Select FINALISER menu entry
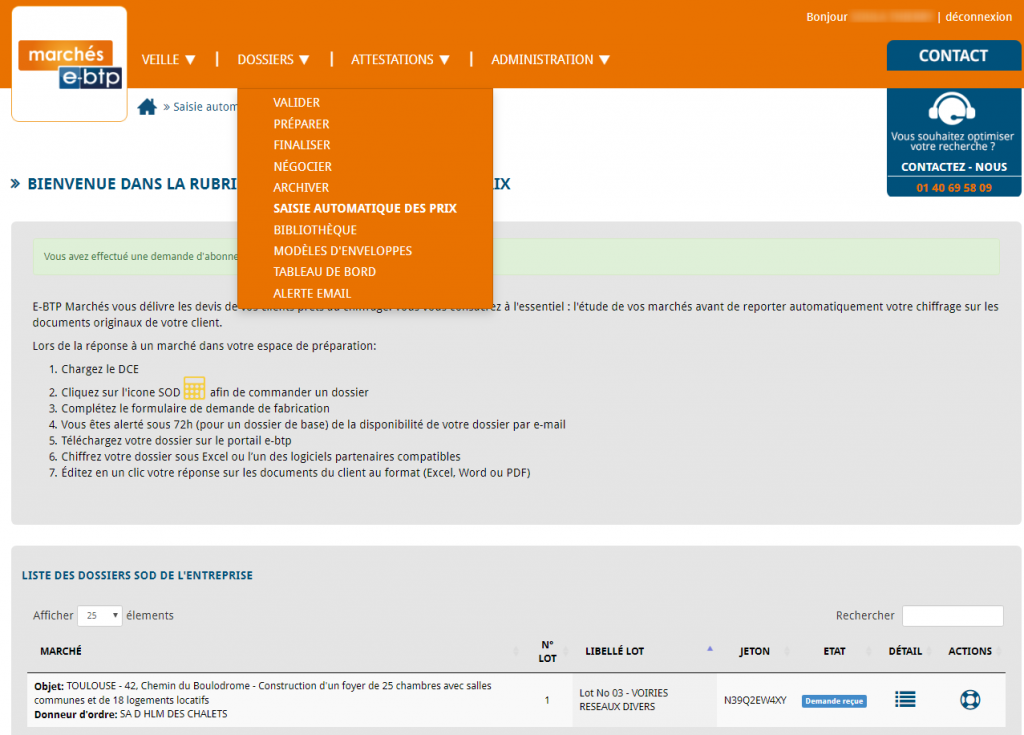 302,145
